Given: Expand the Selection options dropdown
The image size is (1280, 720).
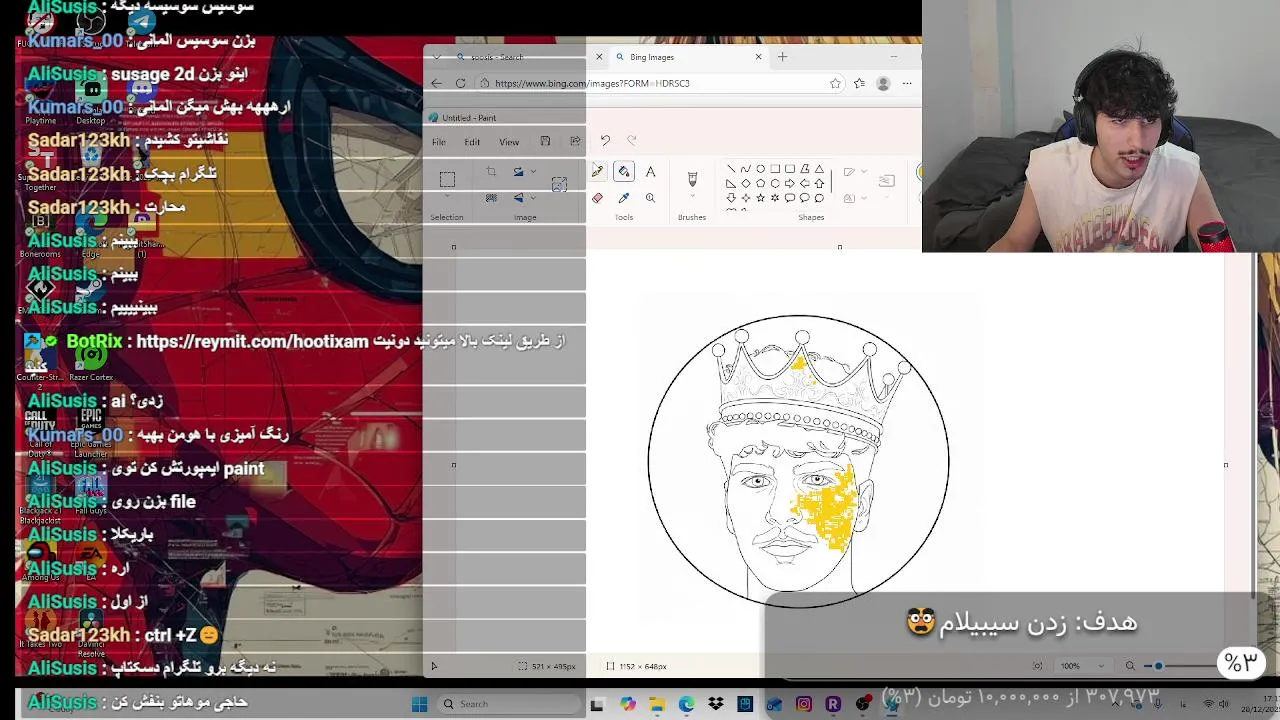Looking at the screenshot, I should coord(447,198).
